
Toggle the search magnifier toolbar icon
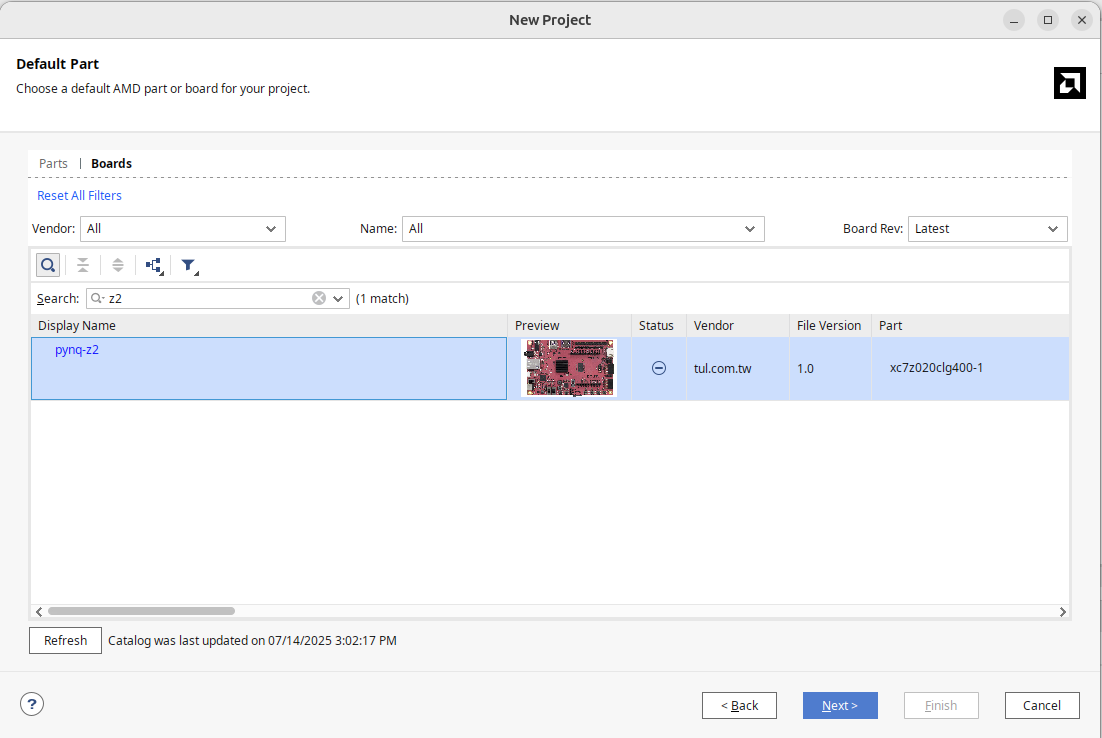point(47,265)
